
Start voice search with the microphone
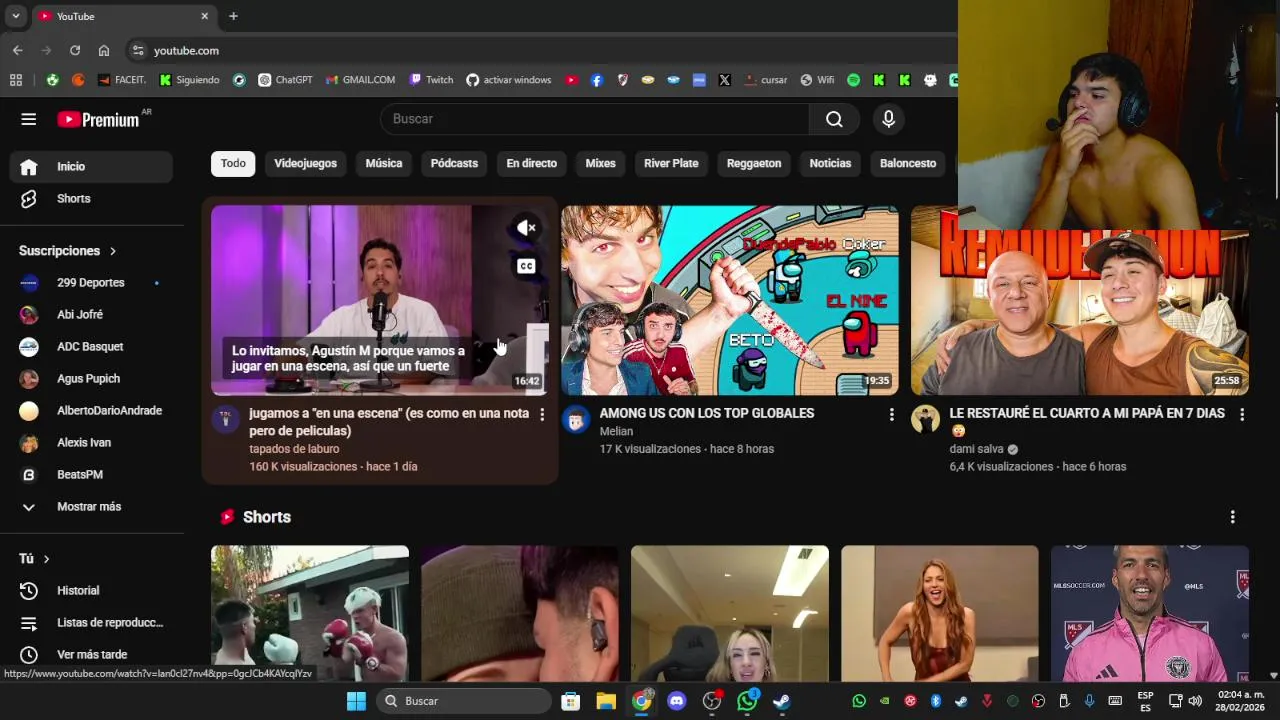click(x=888, y=119)
